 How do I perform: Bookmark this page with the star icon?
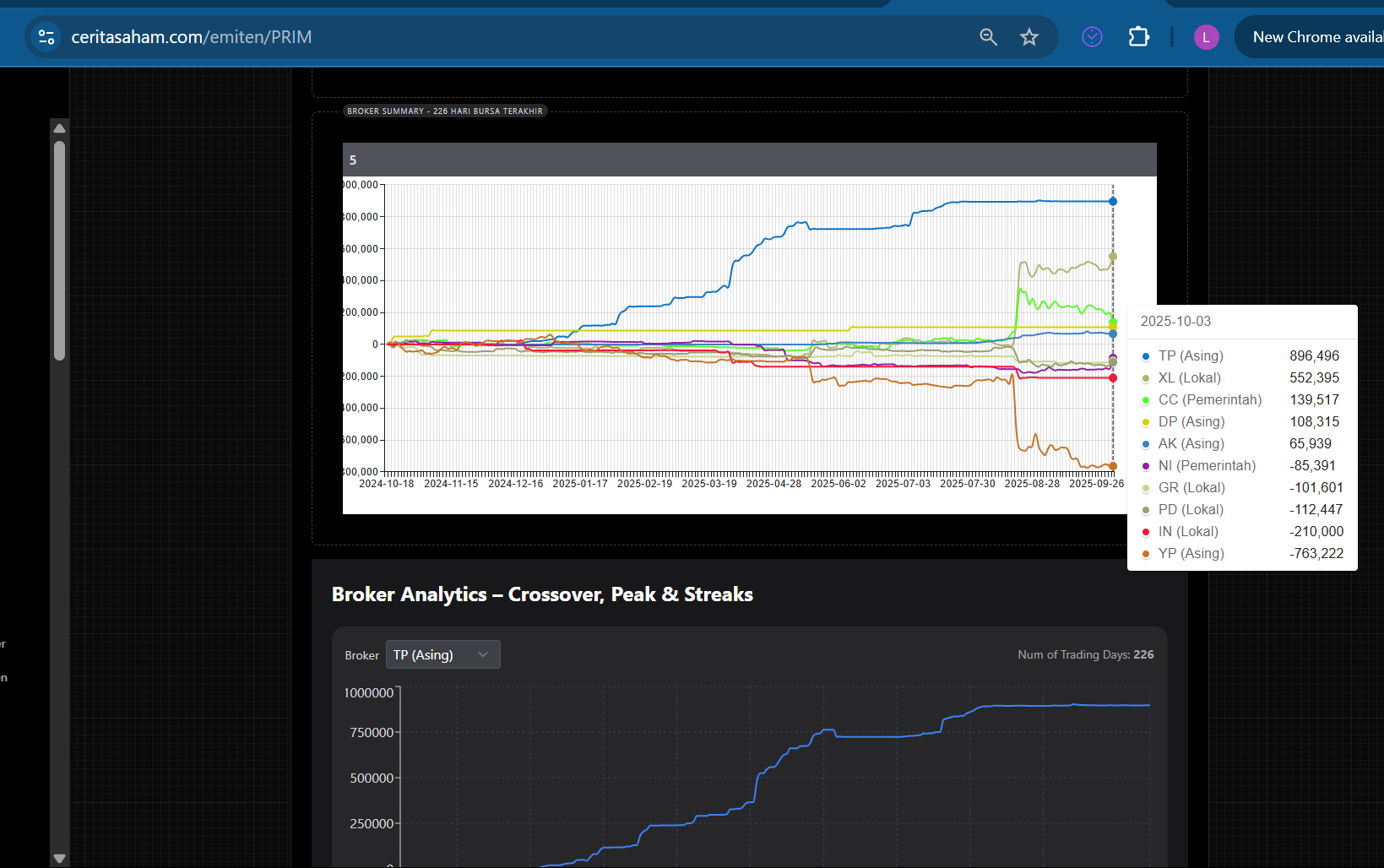[1029, 37]
